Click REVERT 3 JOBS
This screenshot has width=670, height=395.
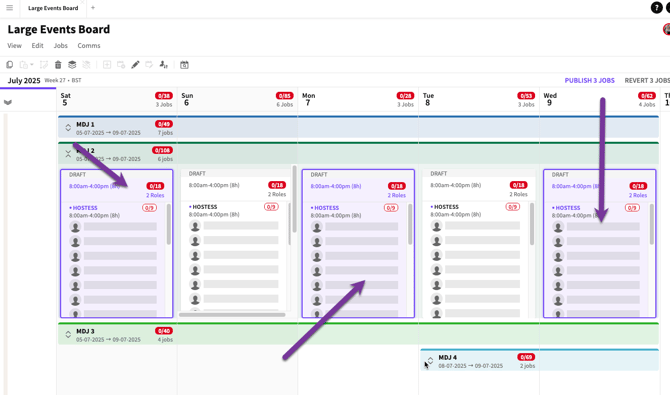coord(647,80)
